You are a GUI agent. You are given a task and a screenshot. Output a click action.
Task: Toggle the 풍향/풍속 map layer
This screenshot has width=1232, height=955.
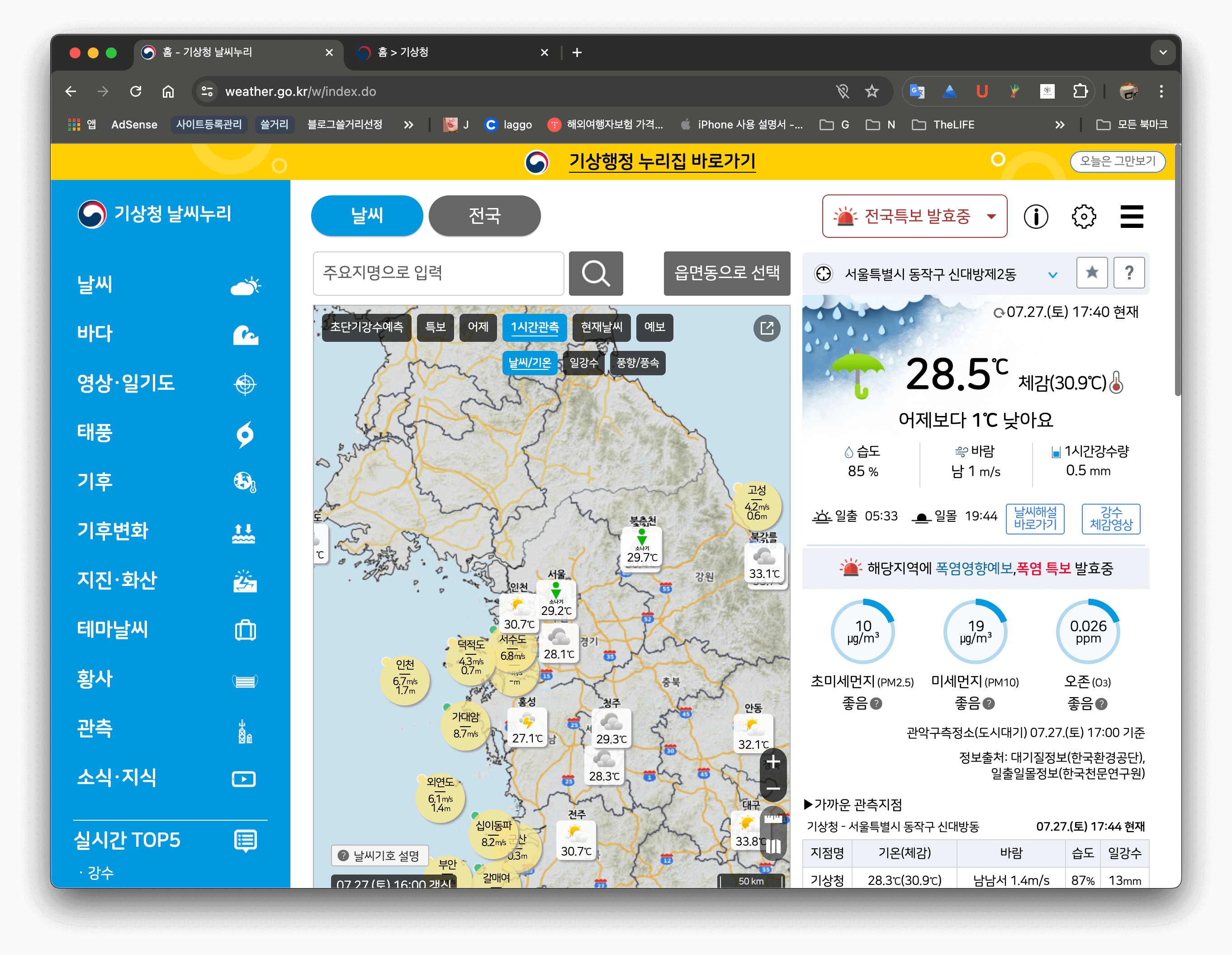pyautogui.click(x=637, y=363)
